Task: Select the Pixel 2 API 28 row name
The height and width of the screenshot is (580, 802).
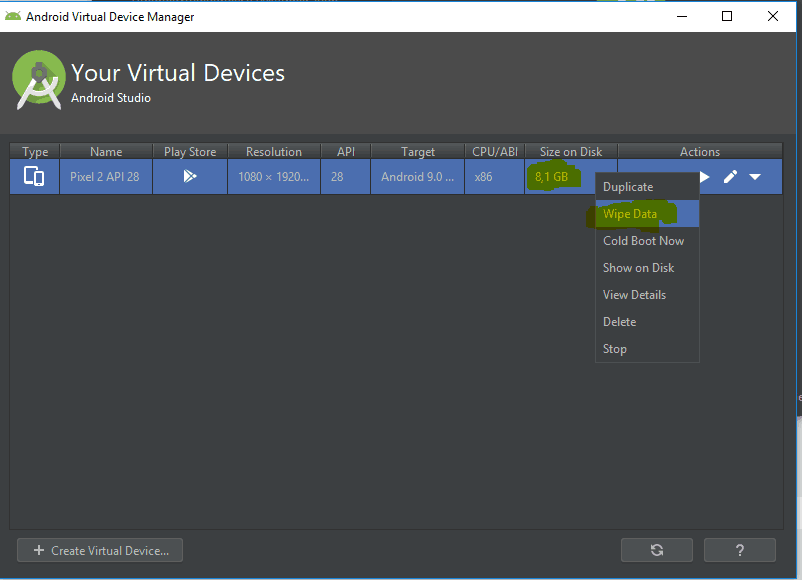Action: click(105, 176)
